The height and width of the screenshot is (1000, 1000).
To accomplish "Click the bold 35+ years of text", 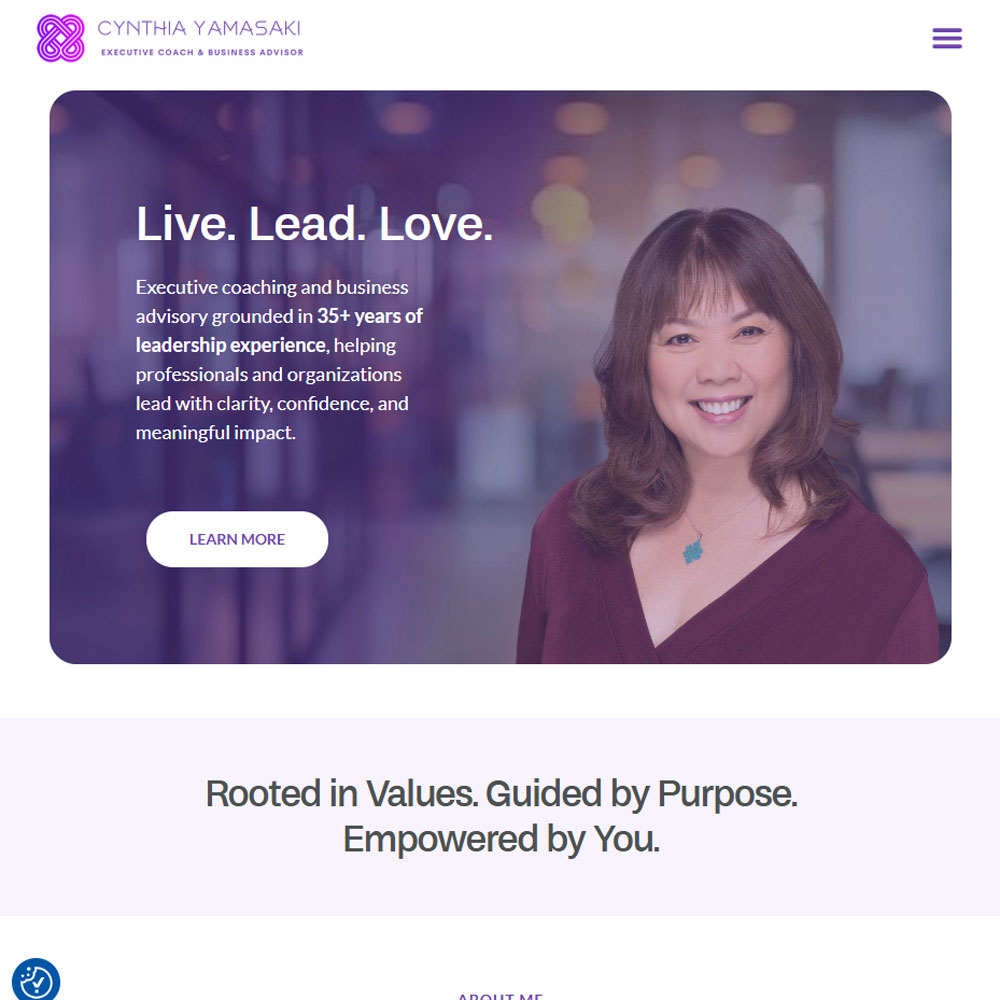I will pyautogui.click(x=370, y=316).
